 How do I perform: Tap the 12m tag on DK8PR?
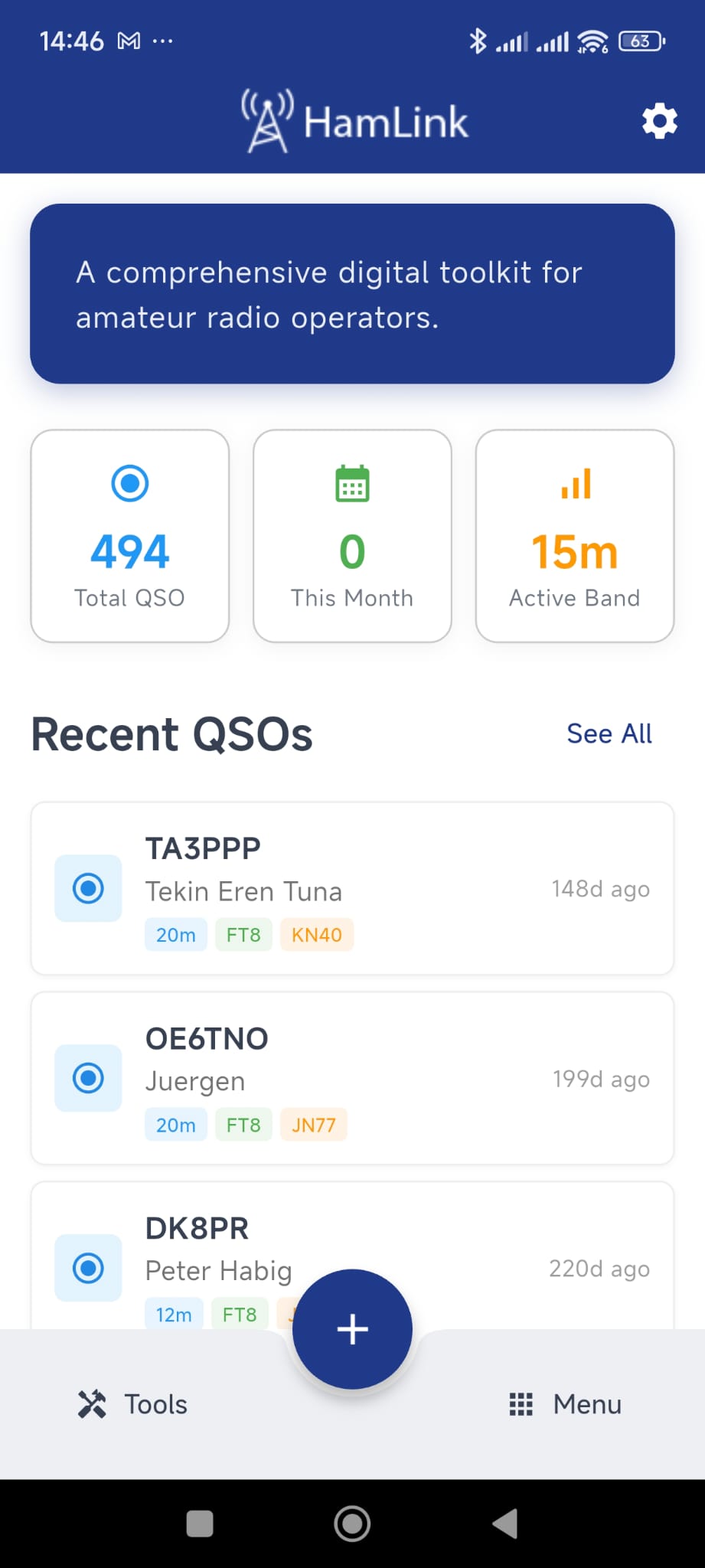pos(174,1314)
